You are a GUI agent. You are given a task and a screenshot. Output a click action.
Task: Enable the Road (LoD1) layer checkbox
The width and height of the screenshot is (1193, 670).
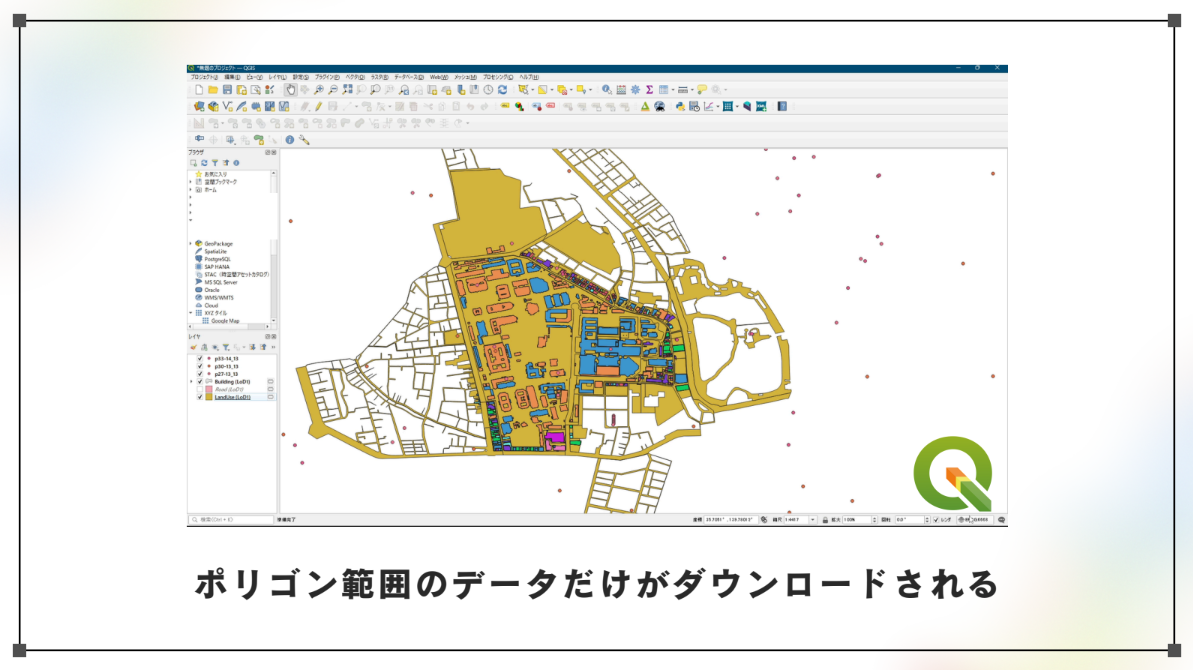(x=200, y=389)
